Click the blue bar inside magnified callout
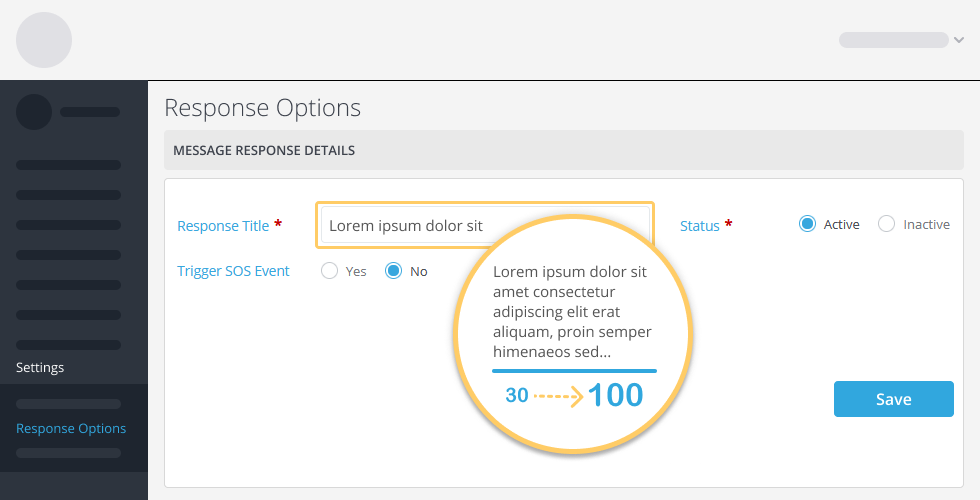The height and width of the screenshot is (500, 980). pyautogui.click(x=574, y=371)
